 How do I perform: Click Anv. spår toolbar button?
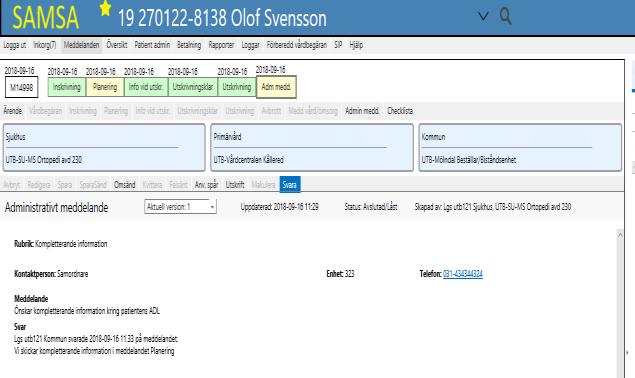point(206,185)
